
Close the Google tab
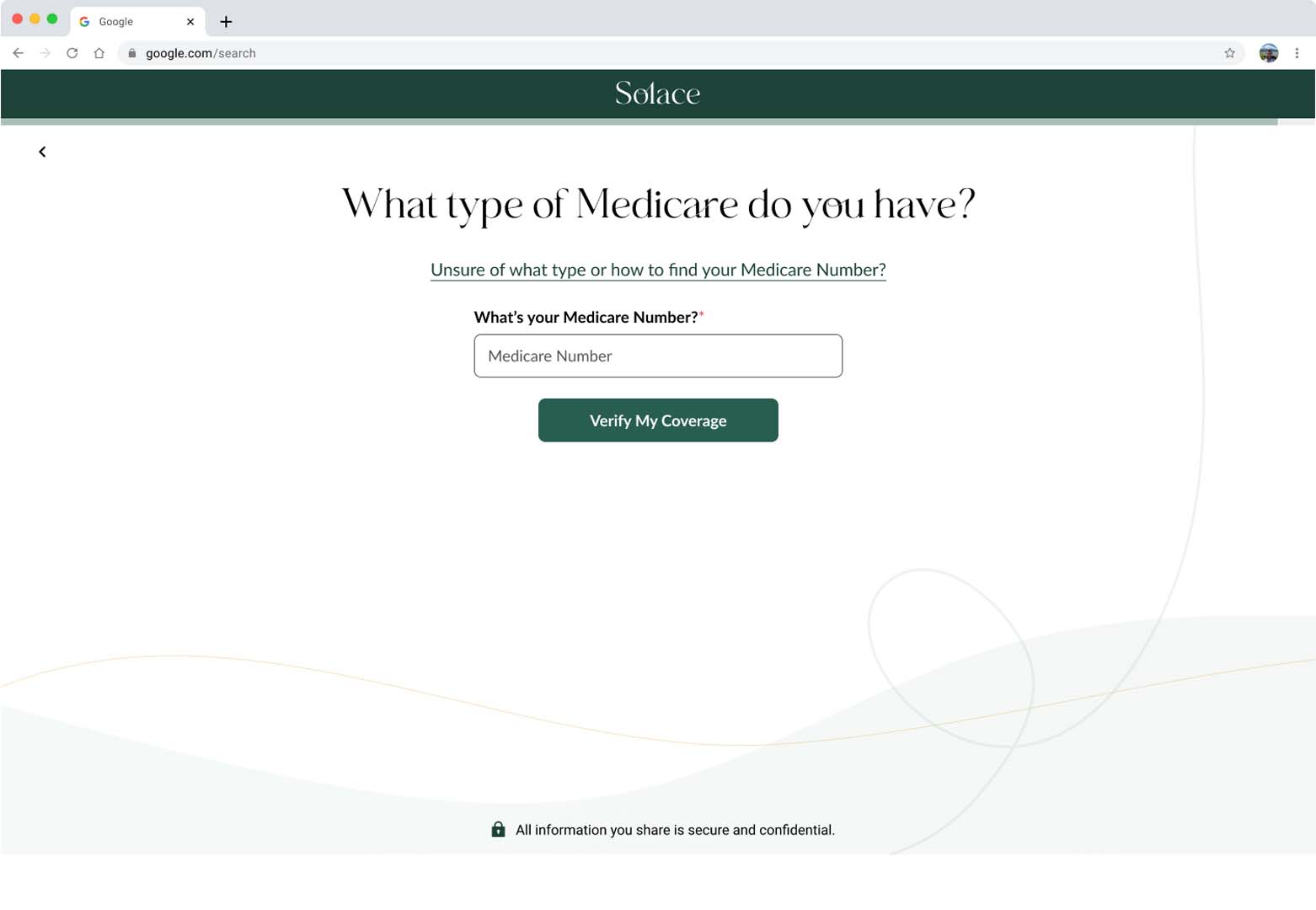[x=190, y=22]
